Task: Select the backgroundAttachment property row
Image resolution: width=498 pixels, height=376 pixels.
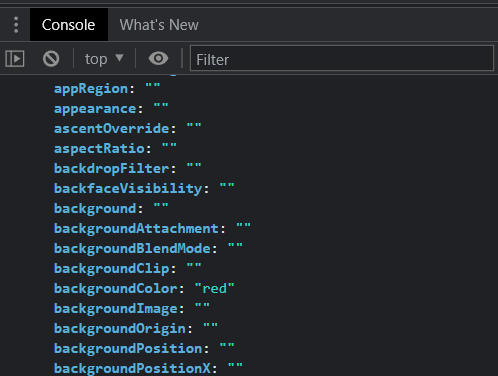Action: [x=152, y=229]
